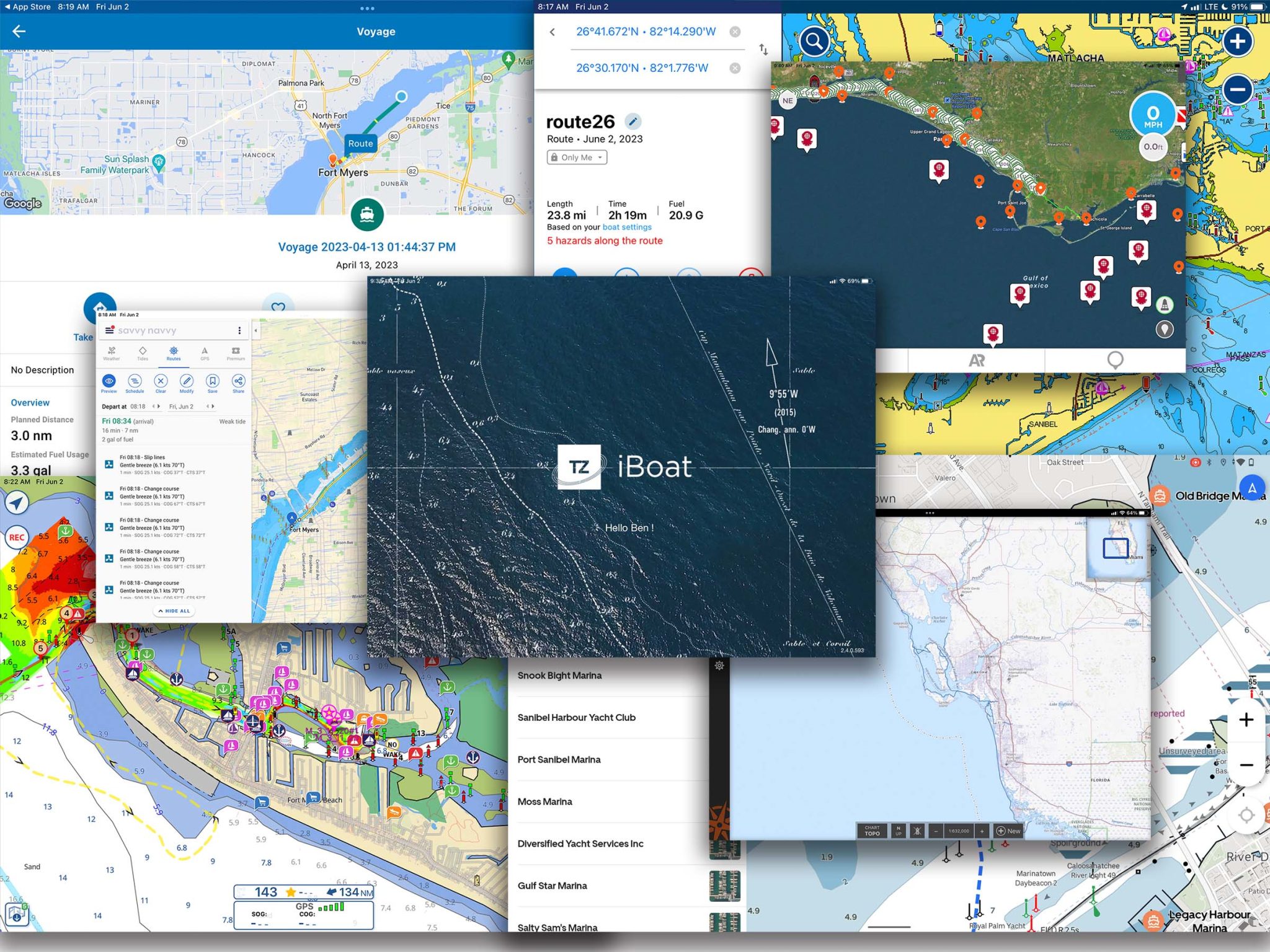Switch to the Weather tab
The height and width of the screenshot is (952, 1270).
coord(112,353)
